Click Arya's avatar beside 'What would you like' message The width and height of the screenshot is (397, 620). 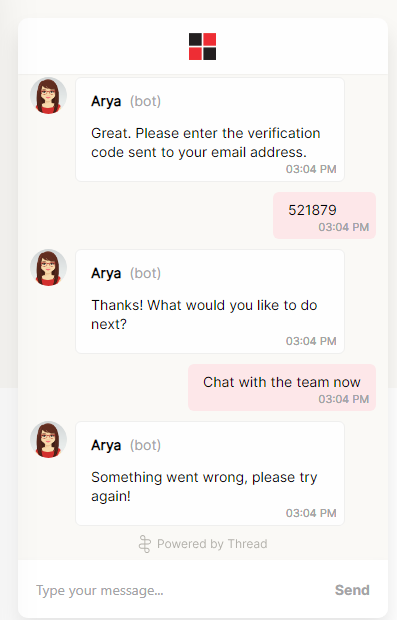click(48, 268)
